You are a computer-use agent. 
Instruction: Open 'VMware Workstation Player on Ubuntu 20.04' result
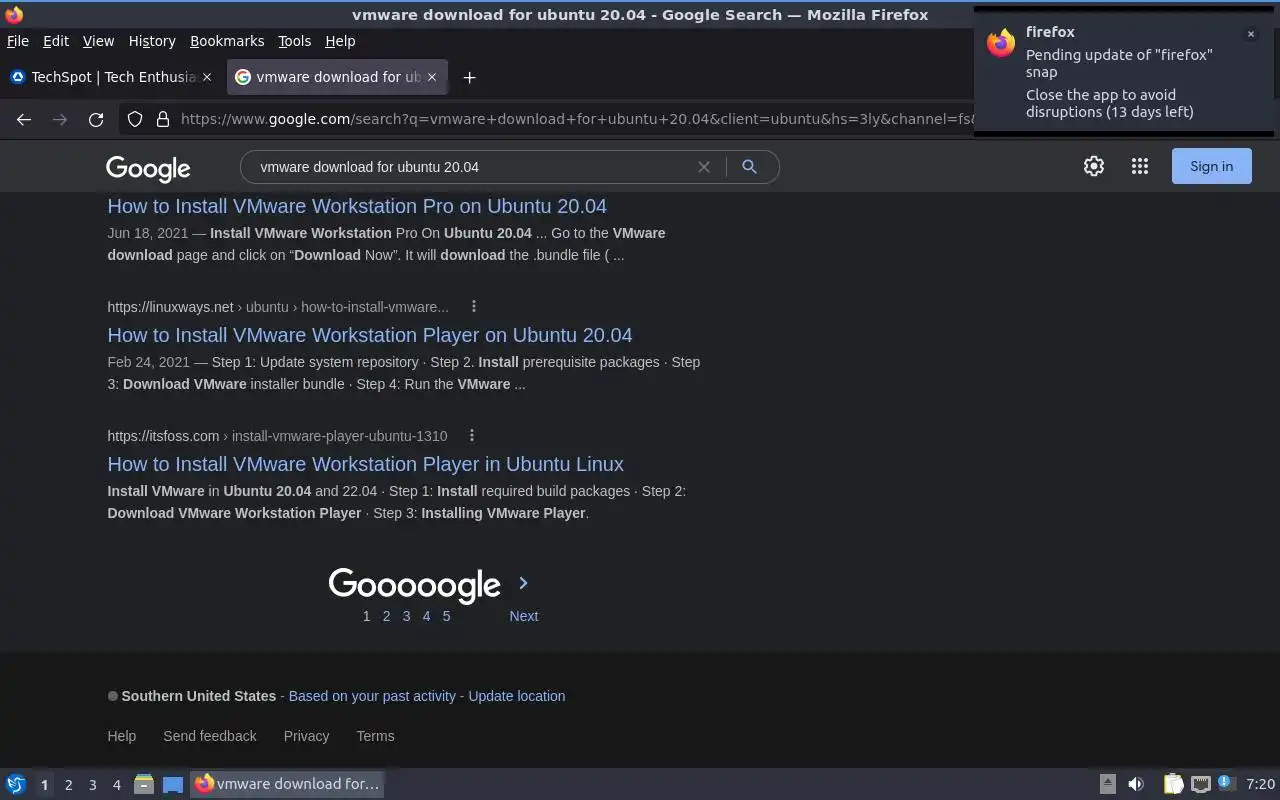370,335
